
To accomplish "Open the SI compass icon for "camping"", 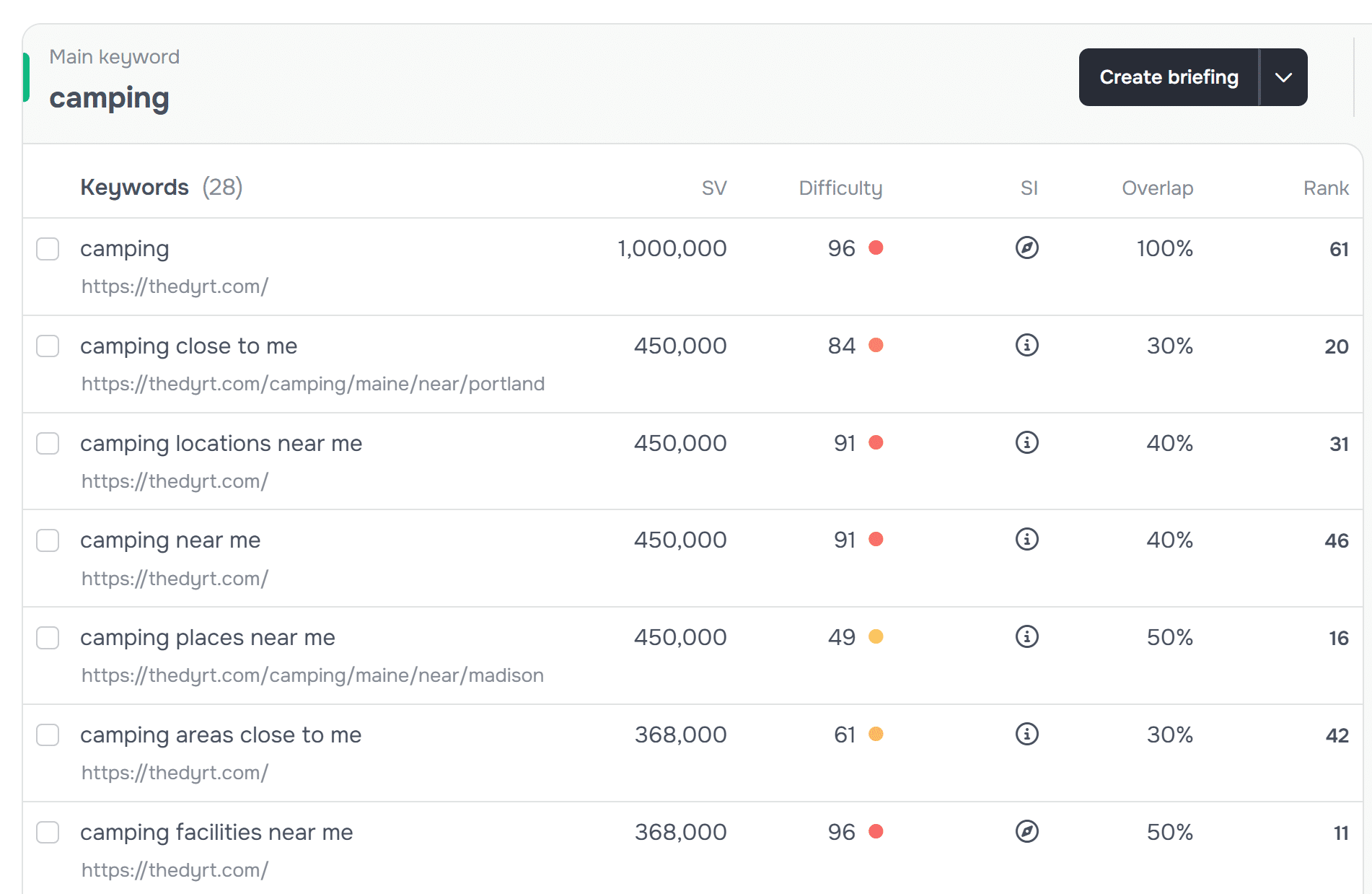I will [x=1026, y=247].
